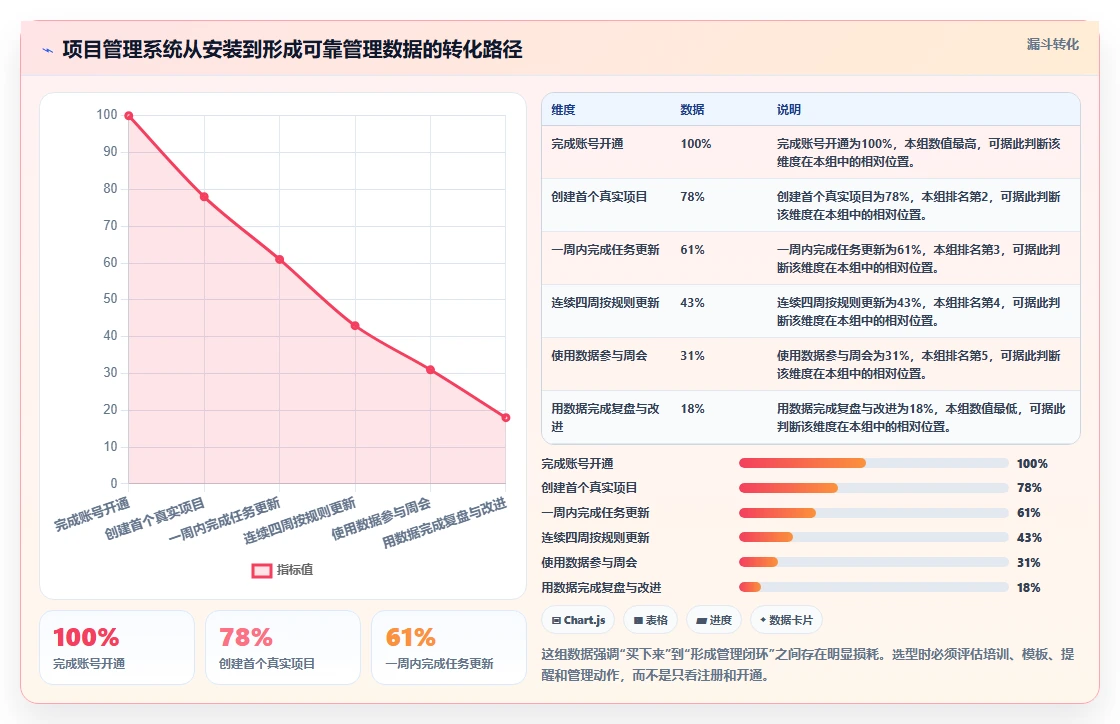The image size is (1120, 724).
Task: Click the 表格 chip
Action: tap(651, 620)
